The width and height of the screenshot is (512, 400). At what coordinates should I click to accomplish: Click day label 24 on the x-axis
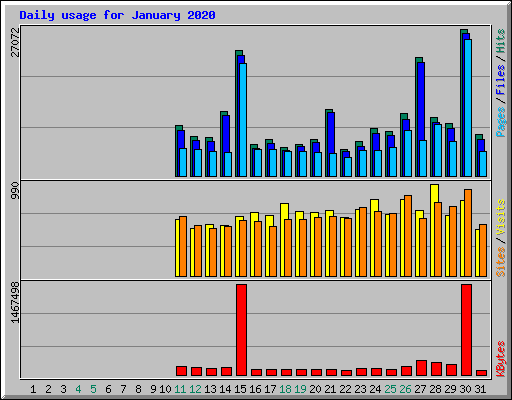[375, 389]
